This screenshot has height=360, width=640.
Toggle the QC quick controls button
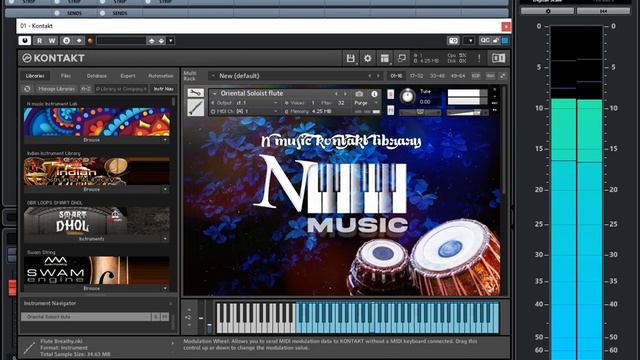(x=485, y=40)
